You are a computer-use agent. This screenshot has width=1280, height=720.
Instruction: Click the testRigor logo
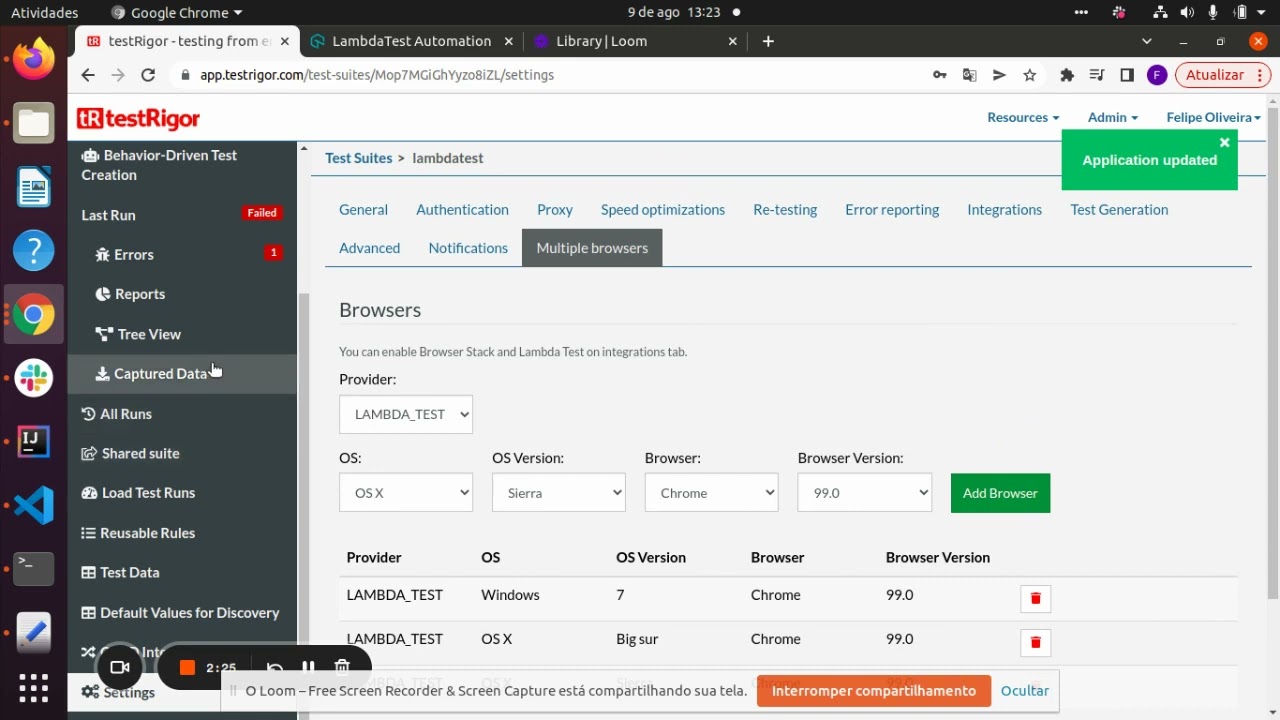(138, 118)
